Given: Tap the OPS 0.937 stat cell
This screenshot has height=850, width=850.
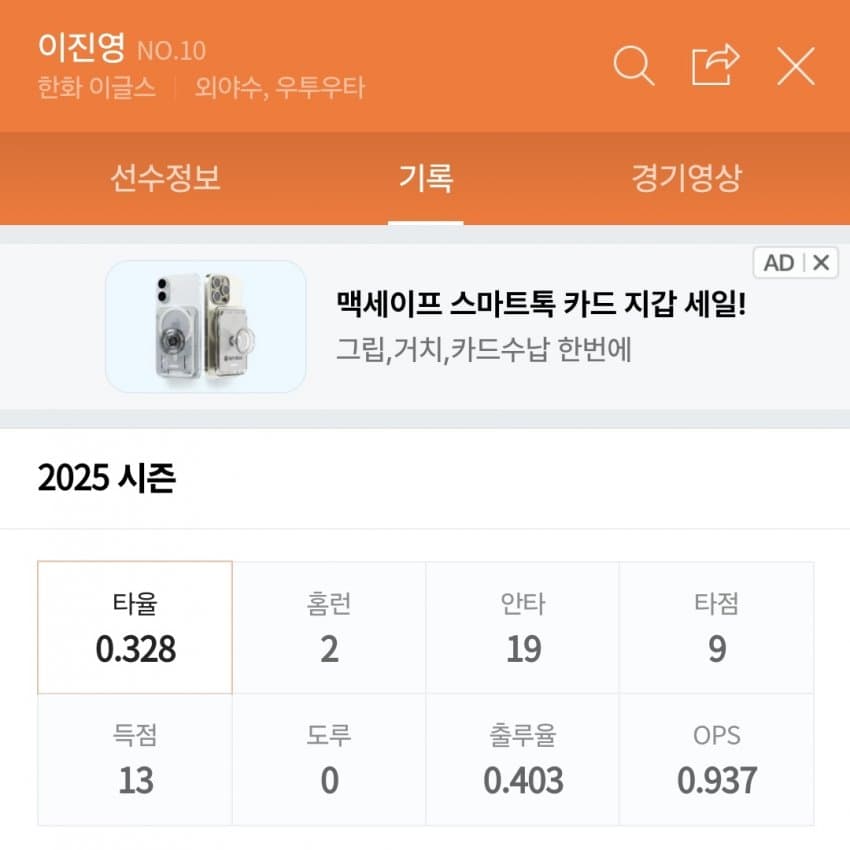Looking at the screenshot, I should click(x=717, y=760).
